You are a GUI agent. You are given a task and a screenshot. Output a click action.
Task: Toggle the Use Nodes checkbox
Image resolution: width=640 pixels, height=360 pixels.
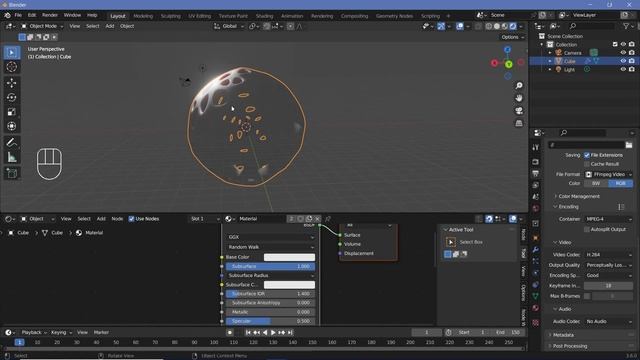[x=131, y=219]
